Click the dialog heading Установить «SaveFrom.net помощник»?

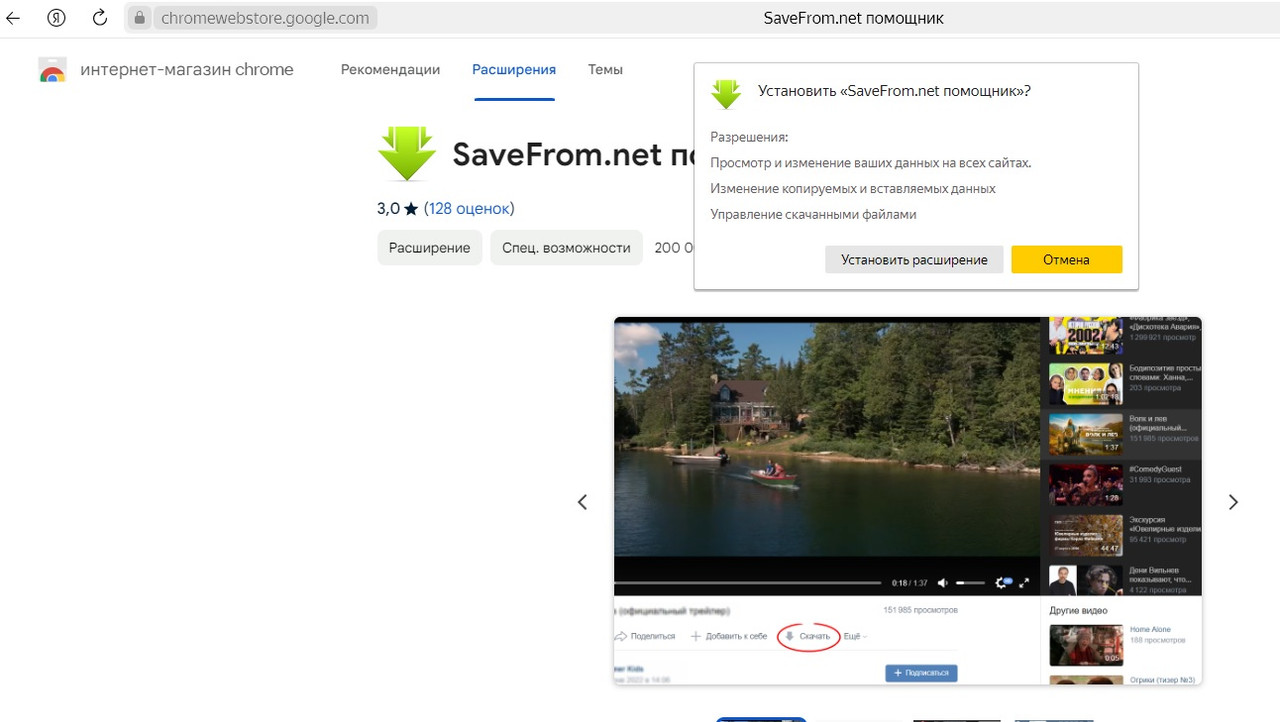coord(894,91)
